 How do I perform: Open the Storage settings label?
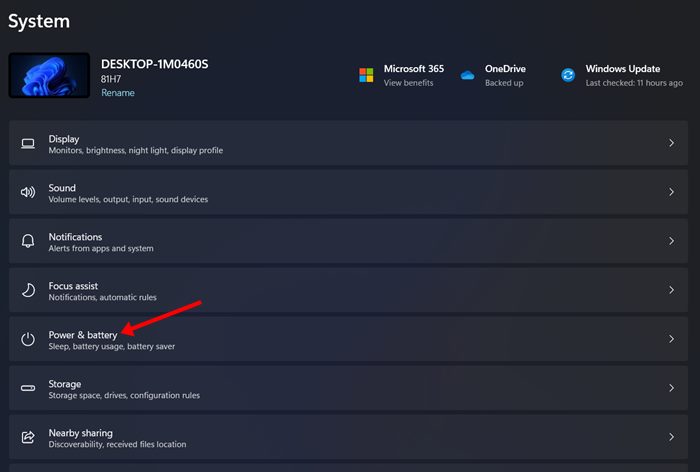tap(65, 384)
